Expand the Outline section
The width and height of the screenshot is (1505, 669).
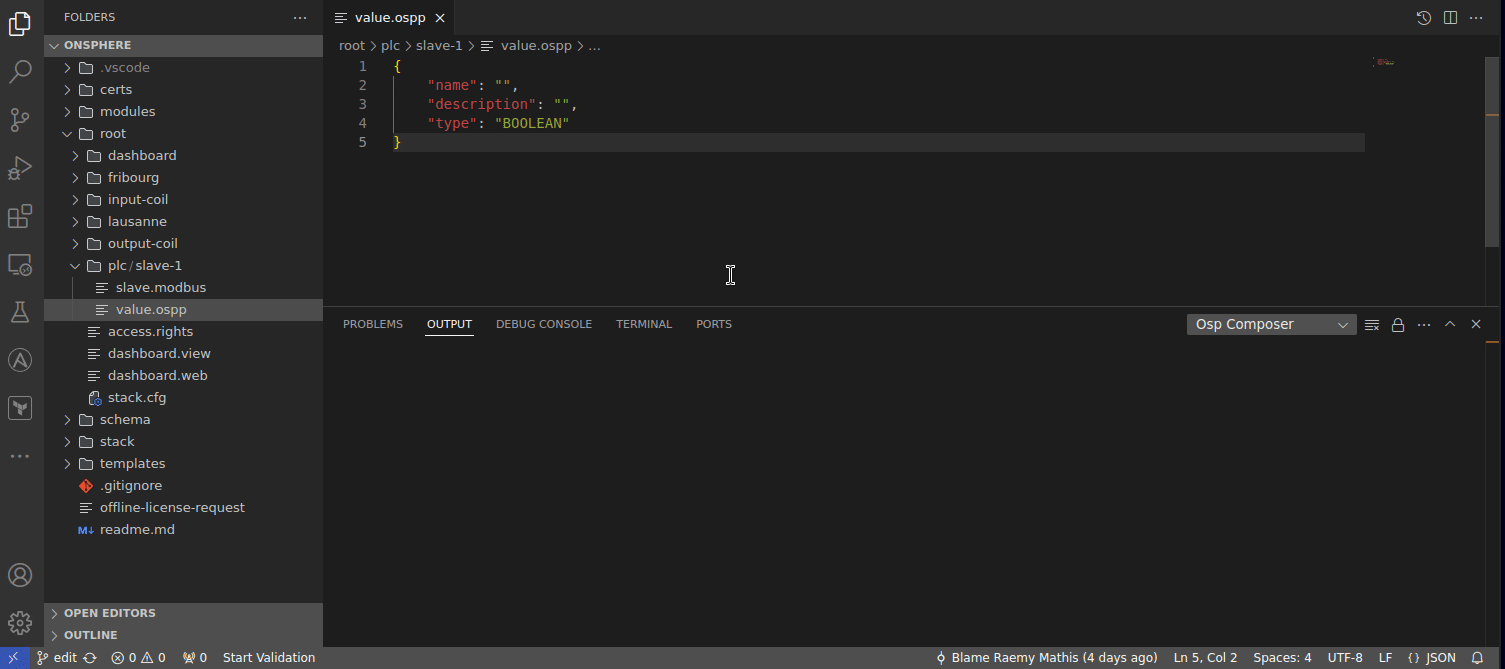pos(184,635)
